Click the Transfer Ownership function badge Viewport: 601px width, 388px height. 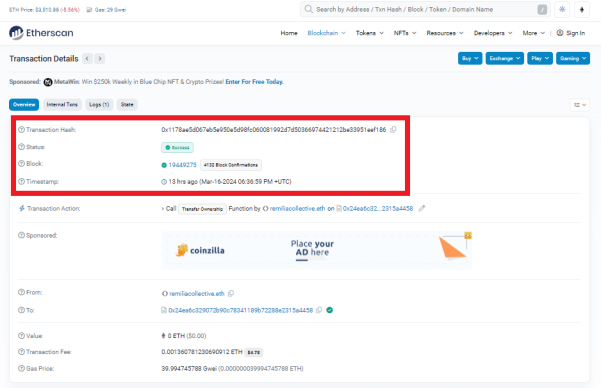(x=202, y=209)
